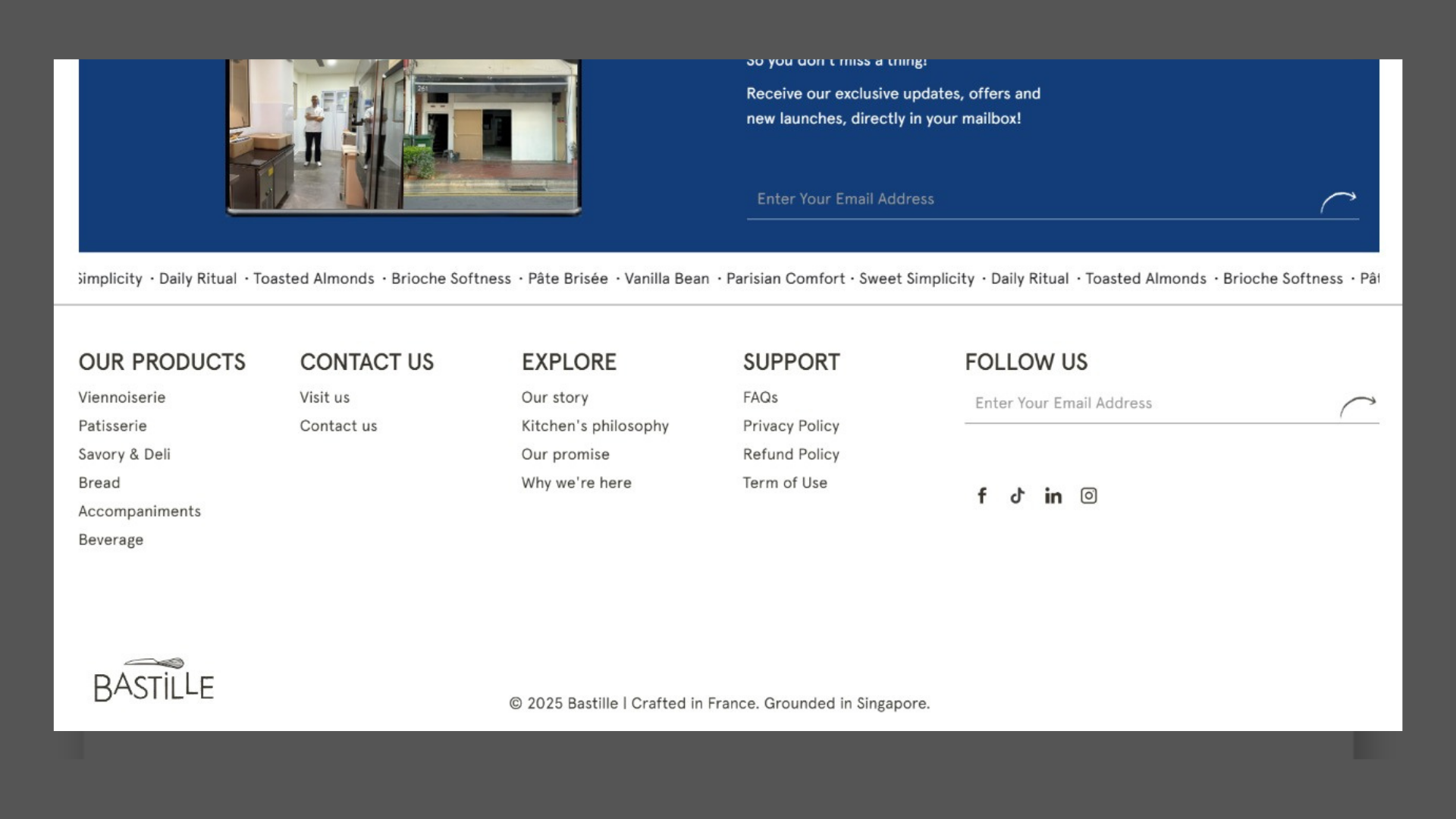
Task: Open Bastille's LinkedIn page icon
Action: click(1053, 496)
